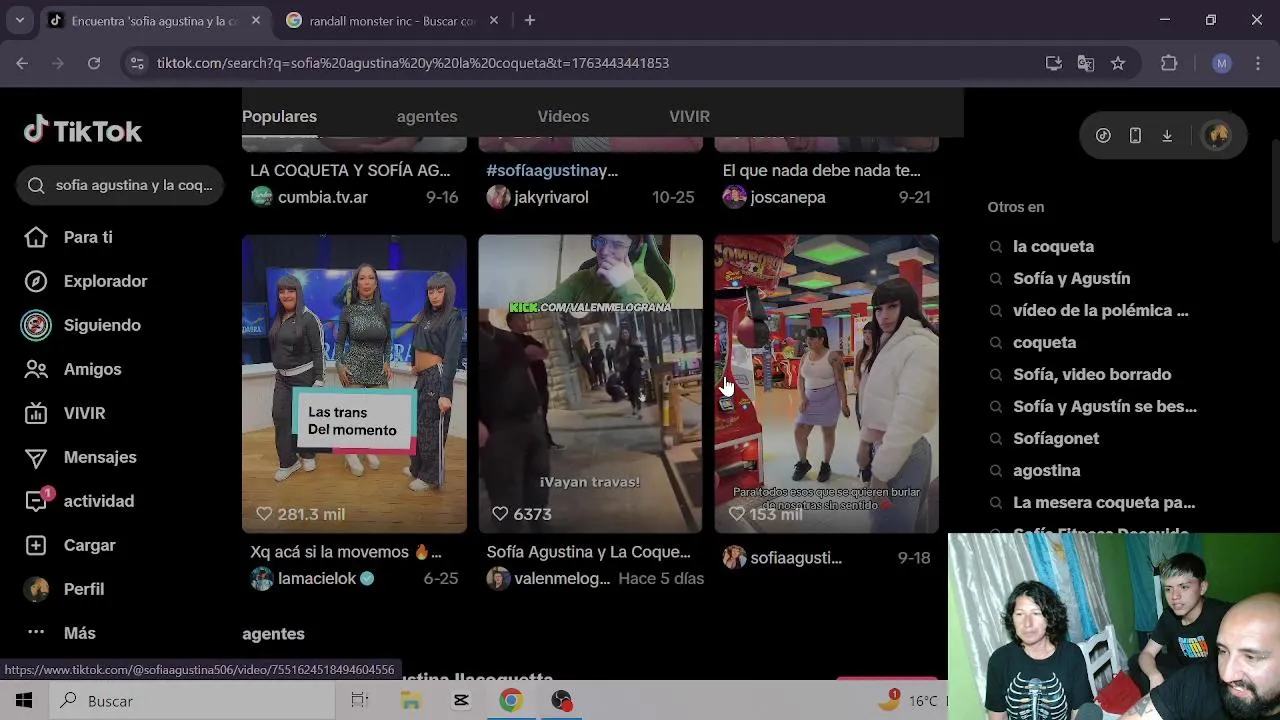Open profile avatar in top-right pill
This screenshot has height=720, width=1280.
1216,136
